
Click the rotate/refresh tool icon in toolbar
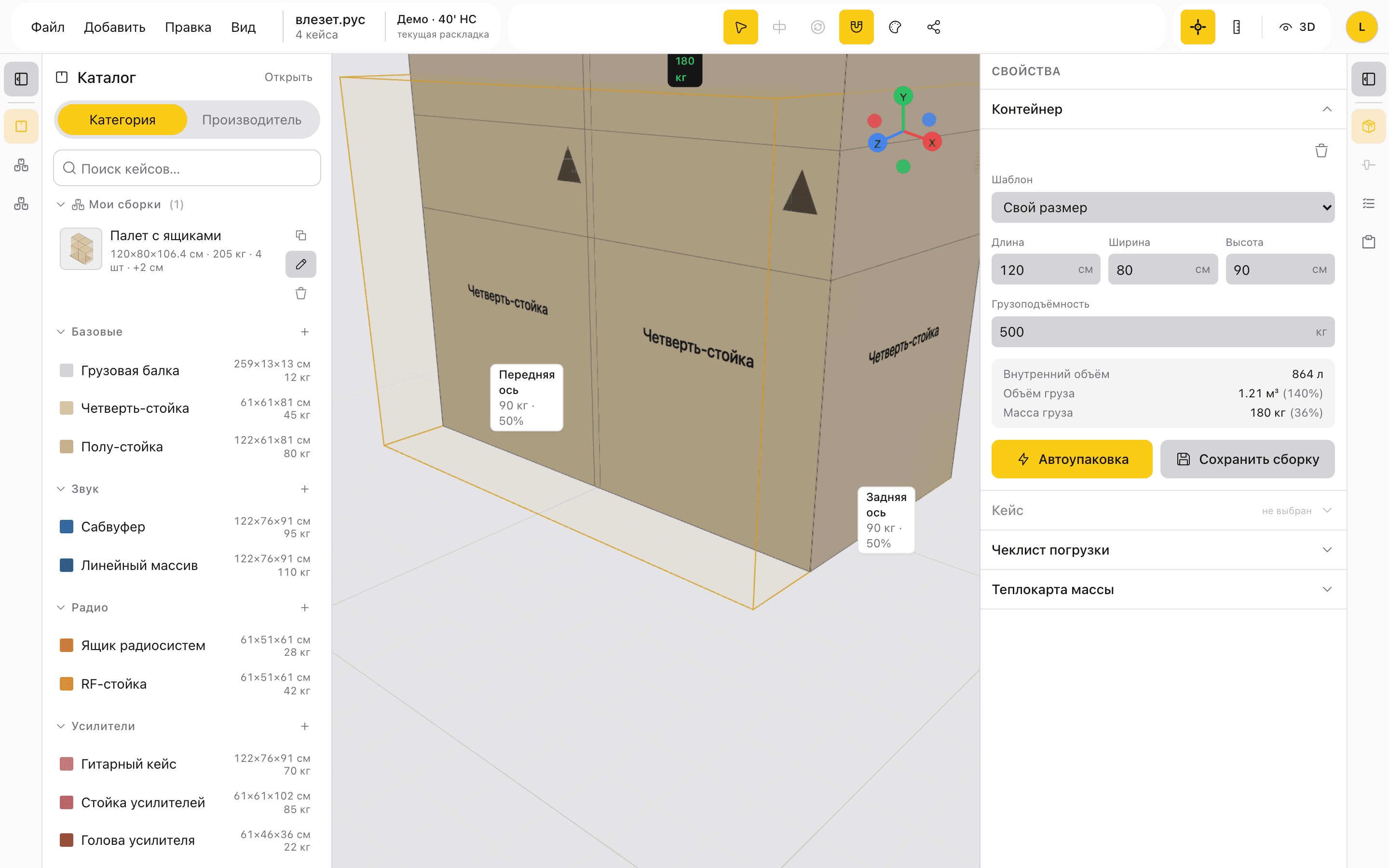coord(818,27)
